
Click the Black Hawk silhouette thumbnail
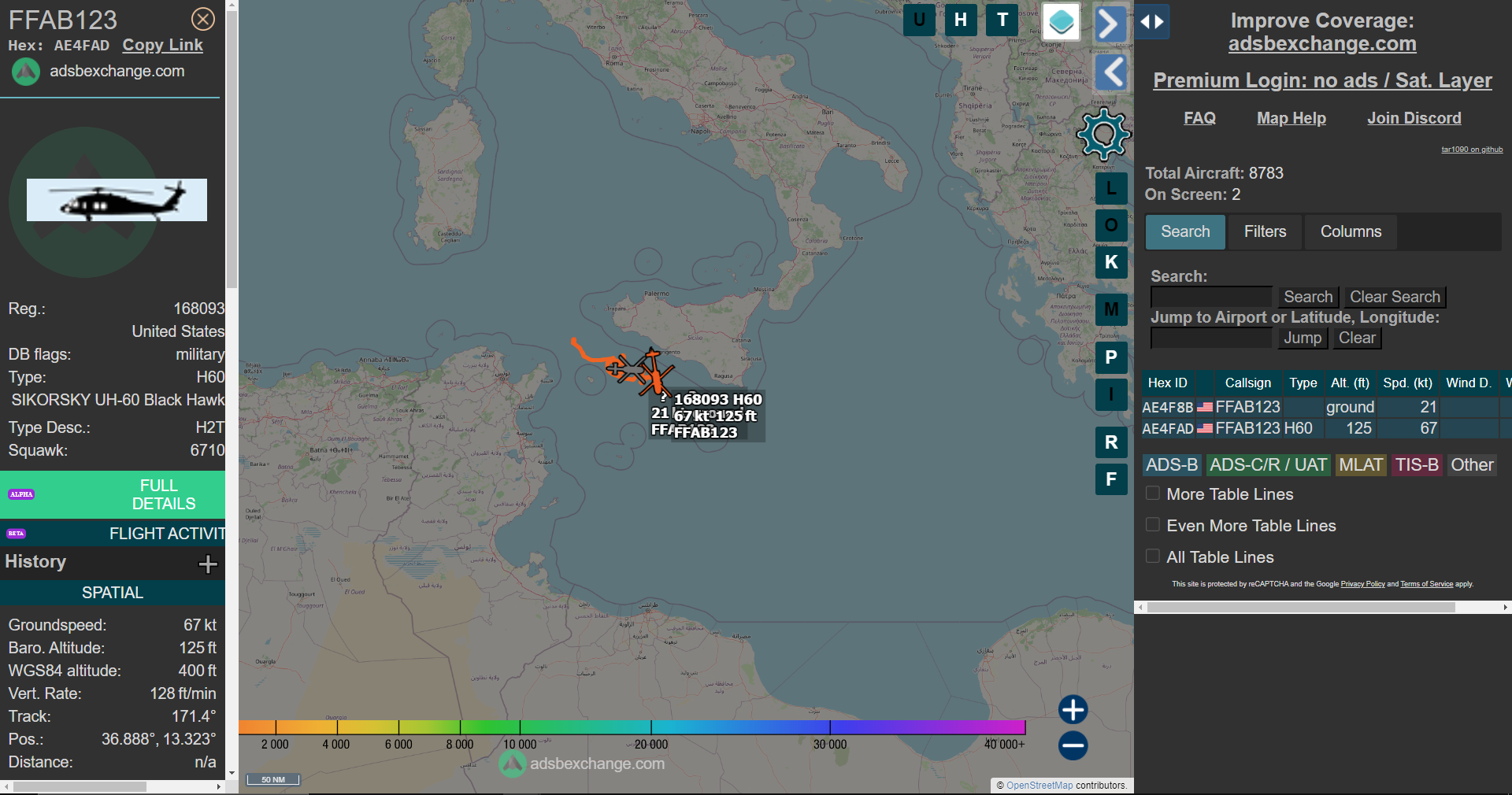117,200
